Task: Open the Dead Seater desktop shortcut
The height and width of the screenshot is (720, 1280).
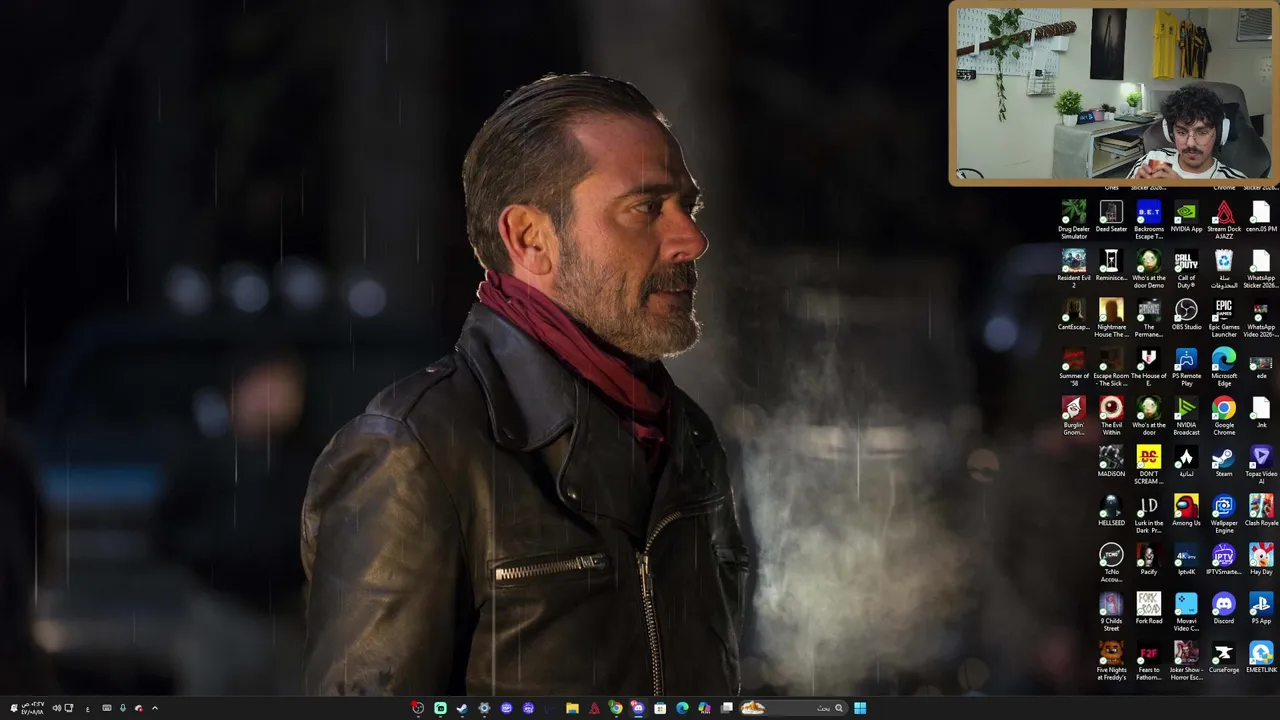Action: tap(1111, 216)
